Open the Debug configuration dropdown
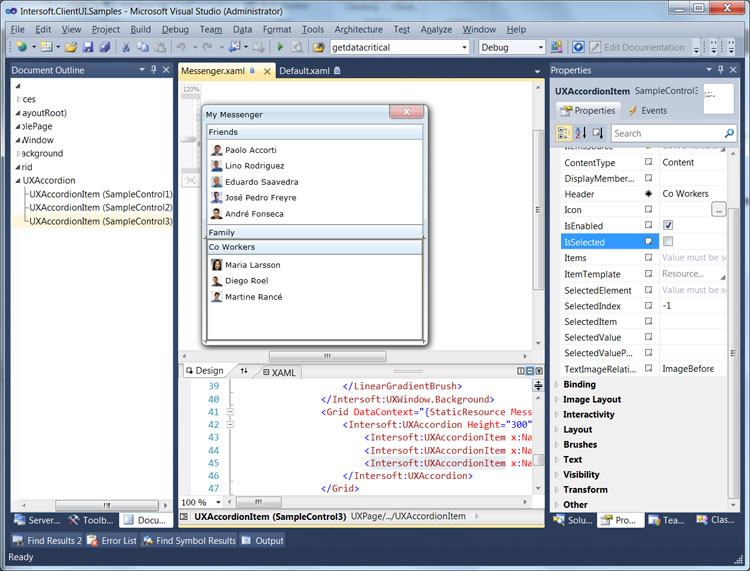Image resolution: width=750 pixels, height=571 pixels. [x=540, y=47]
